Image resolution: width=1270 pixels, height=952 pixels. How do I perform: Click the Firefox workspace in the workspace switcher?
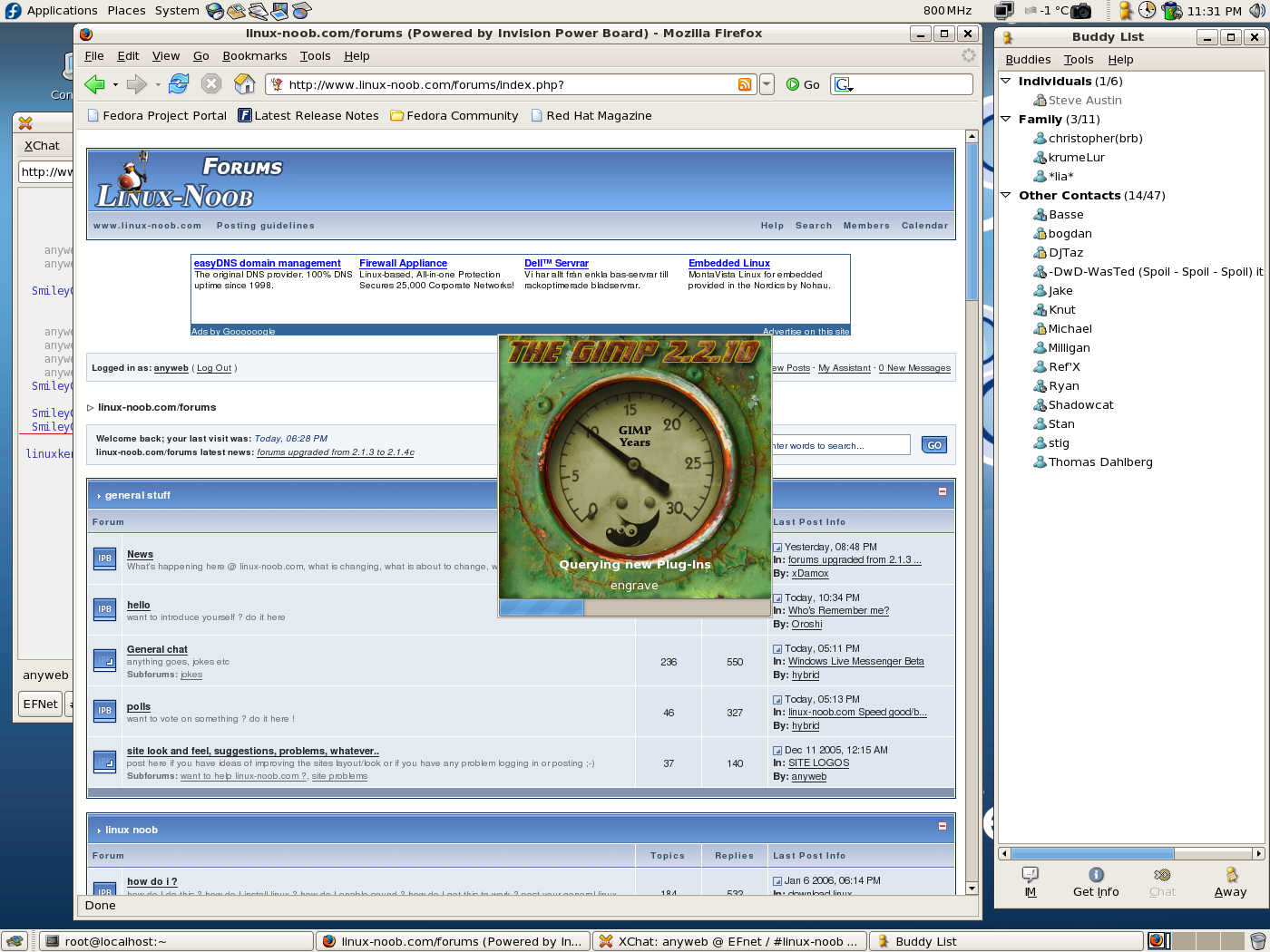(1158, 940)
